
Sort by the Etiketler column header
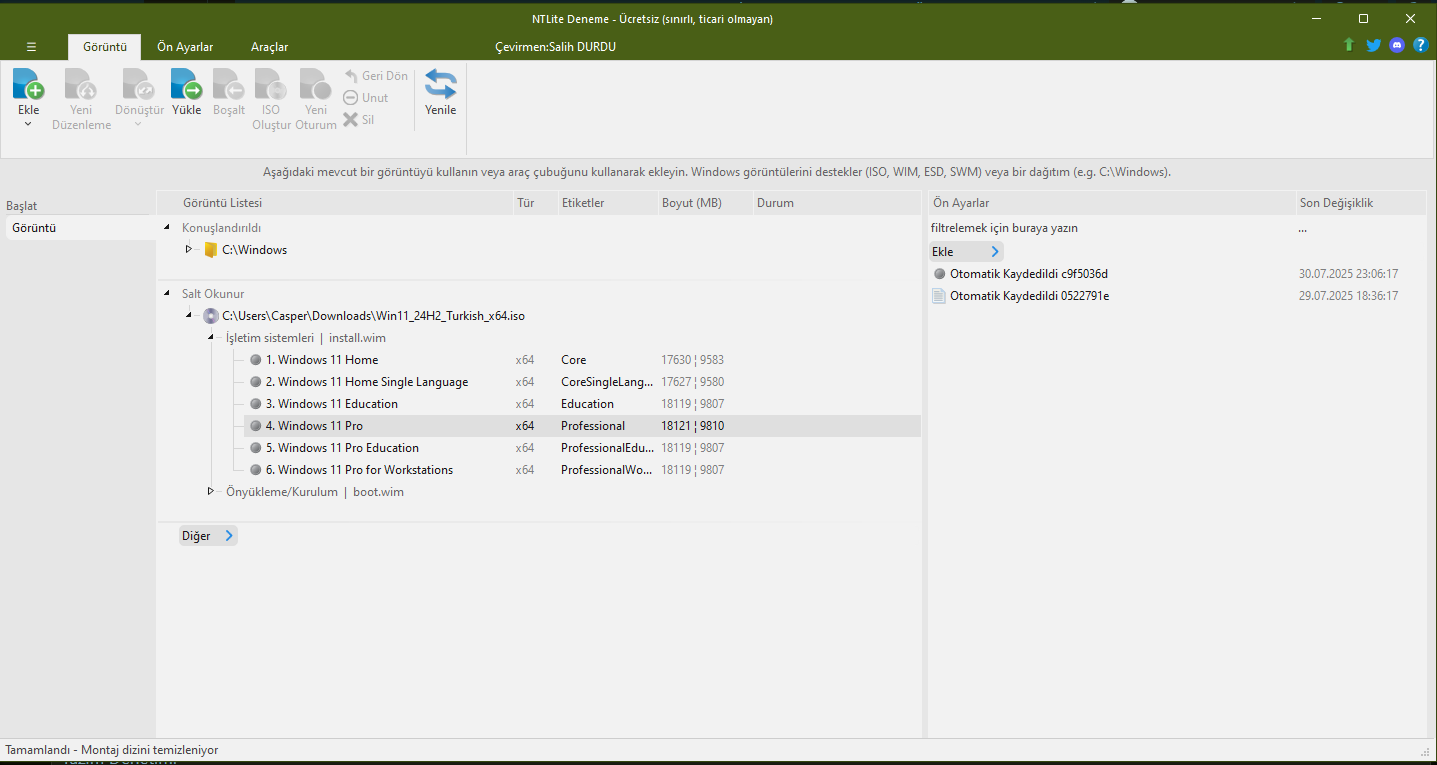pyautogui.click(x=606, y=203)
